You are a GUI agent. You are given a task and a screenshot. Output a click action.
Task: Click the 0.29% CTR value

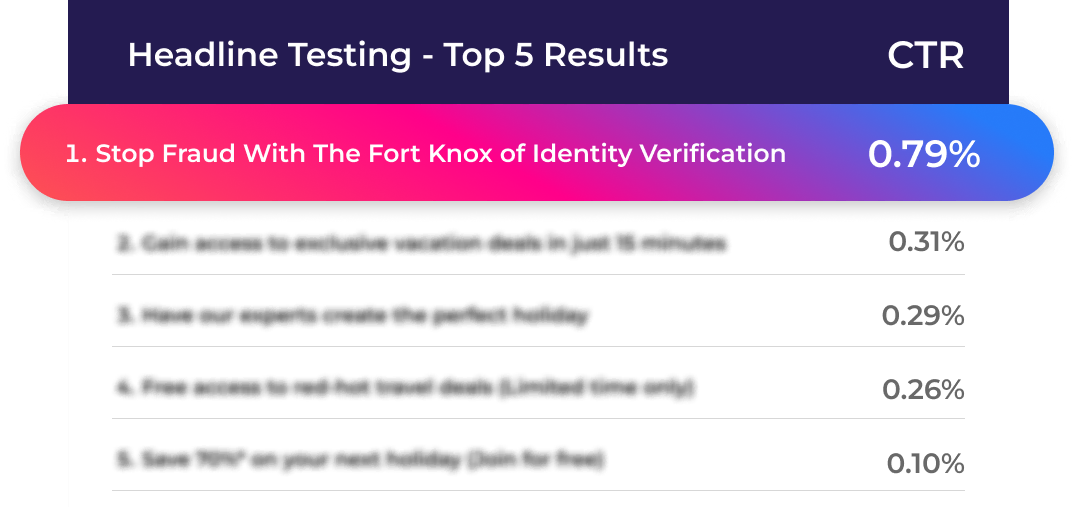tap(923, 316)
